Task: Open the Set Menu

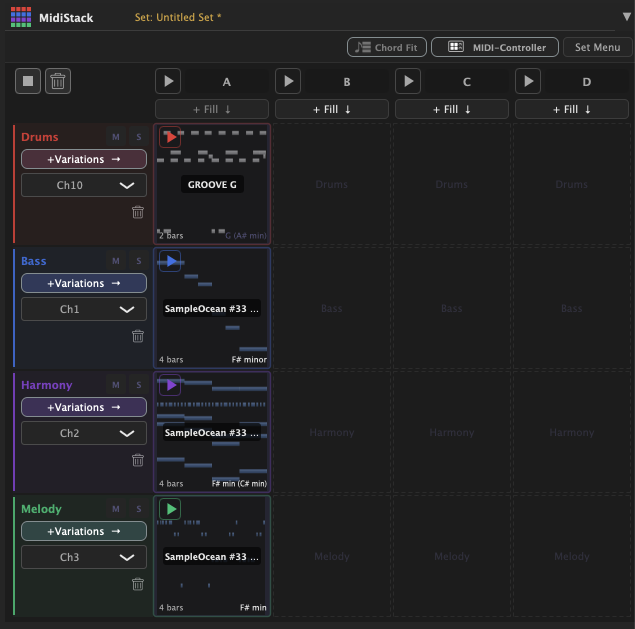Action: (x=598, y=47)
